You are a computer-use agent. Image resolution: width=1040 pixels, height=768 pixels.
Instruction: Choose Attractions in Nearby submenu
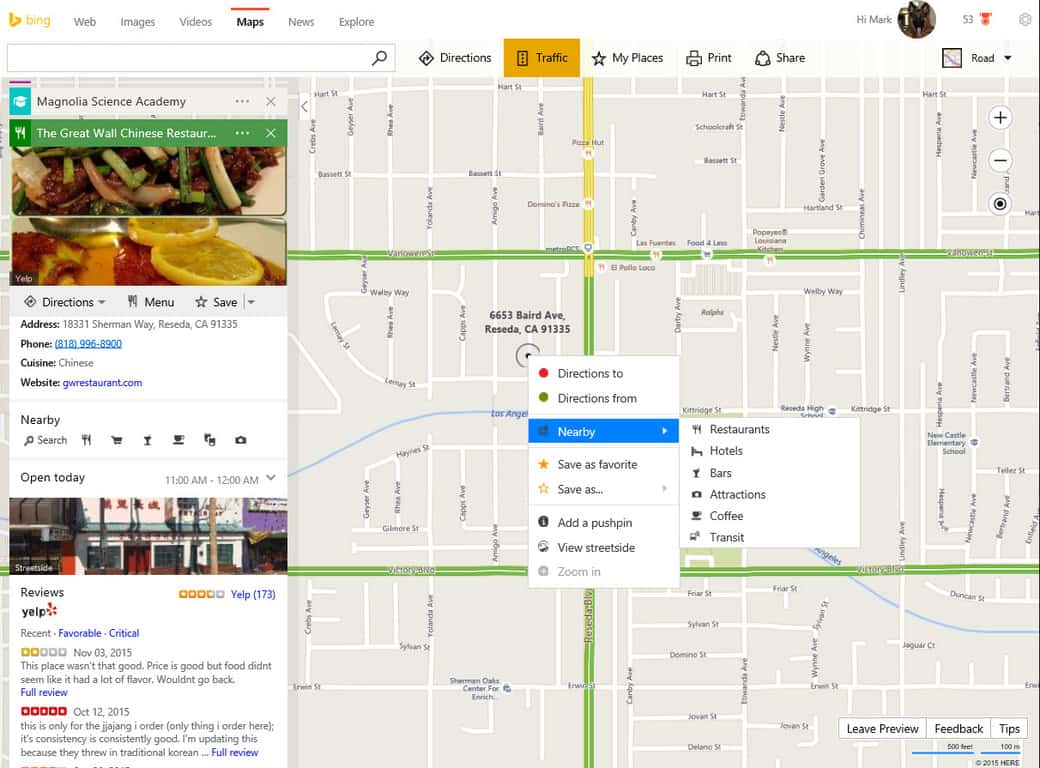point(769,495)
